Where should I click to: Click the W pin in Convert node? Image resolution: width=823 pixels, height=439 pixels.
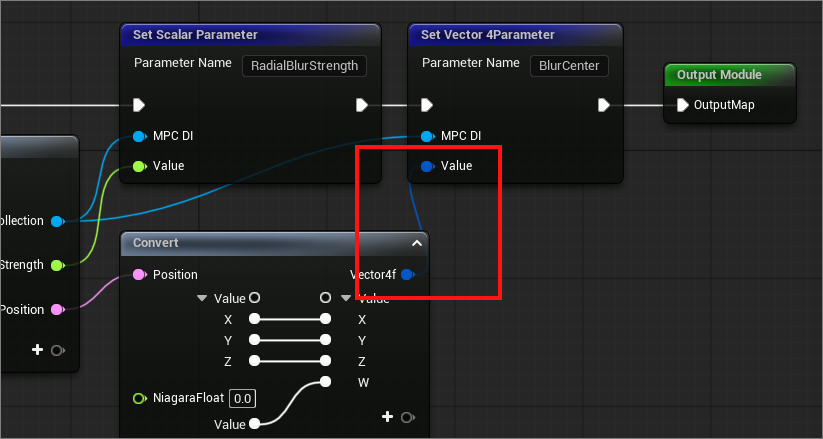(325, 382)
